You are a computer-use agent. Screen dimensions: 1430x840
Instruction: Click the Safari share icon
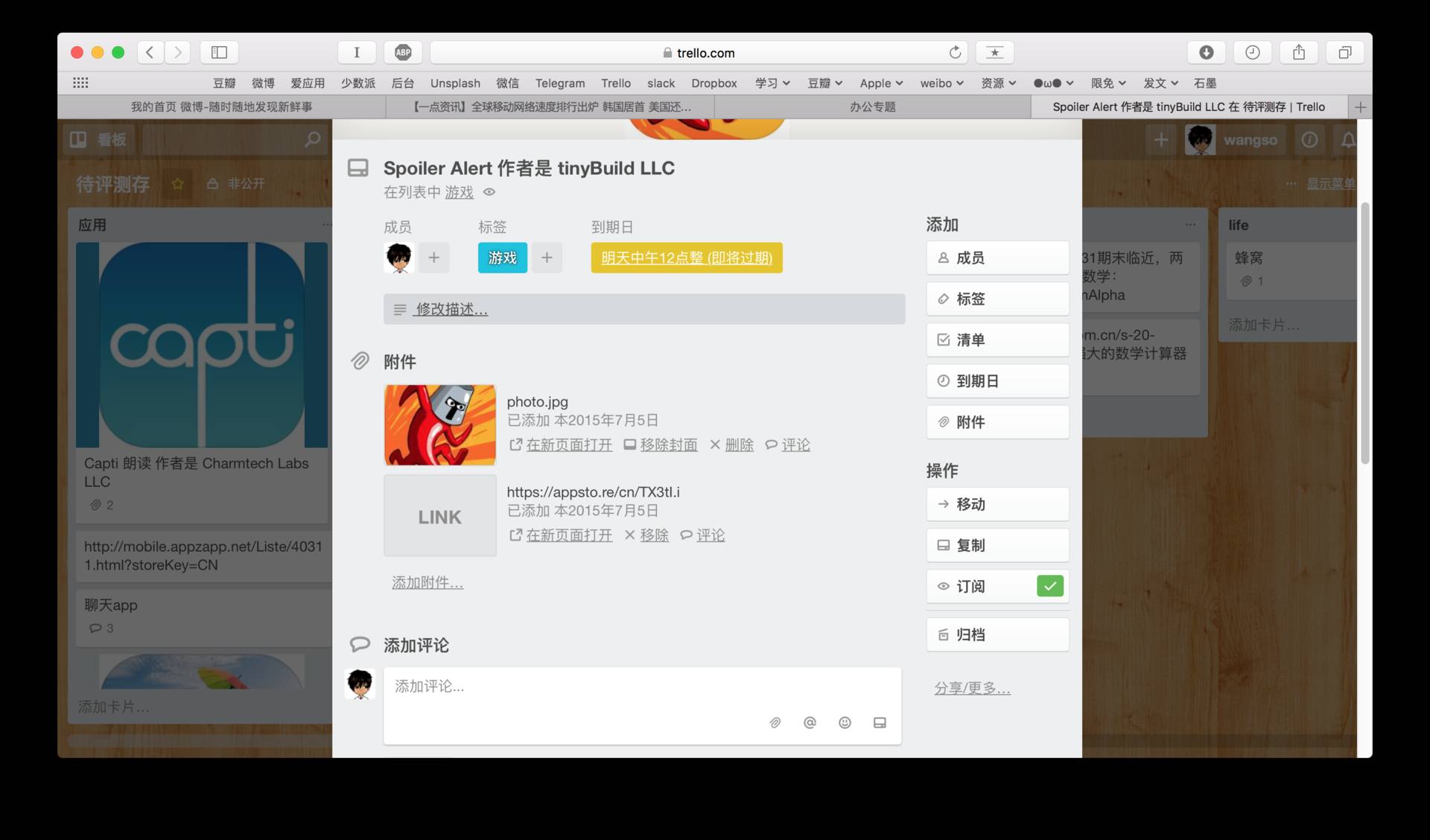tap(1298, 52)
